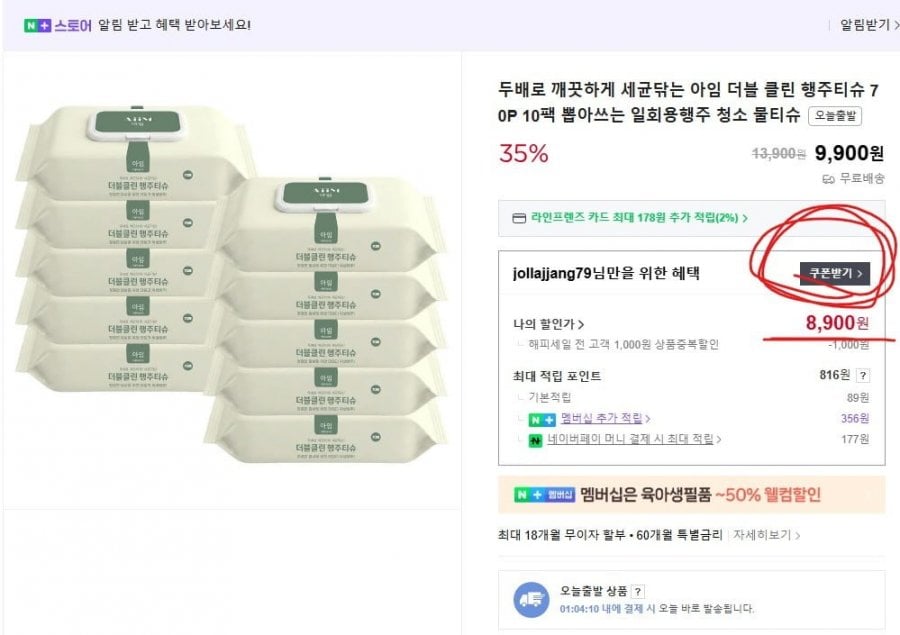
Task: Click the product title 아임 더블 클린 행주티슈
Action: (x=689, y=102)
